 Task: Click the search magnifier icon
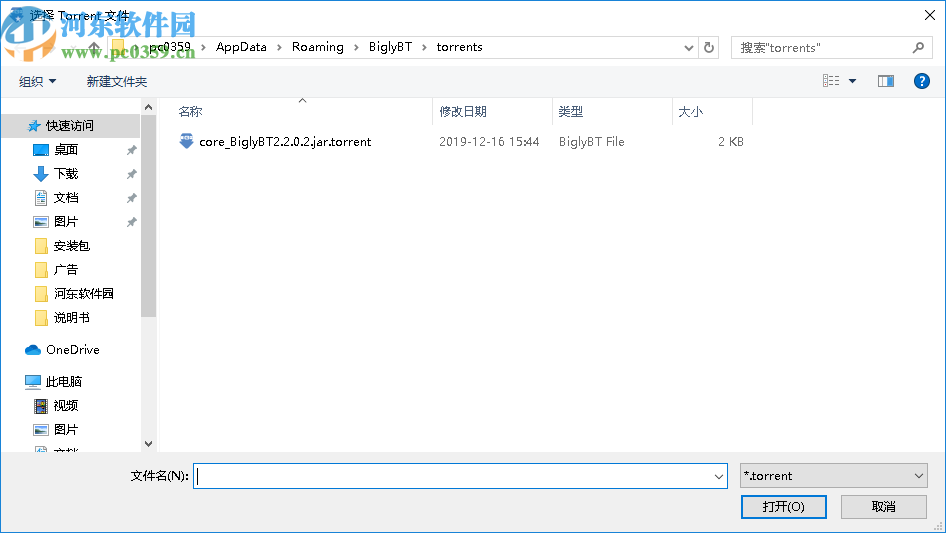click(918, 48)
